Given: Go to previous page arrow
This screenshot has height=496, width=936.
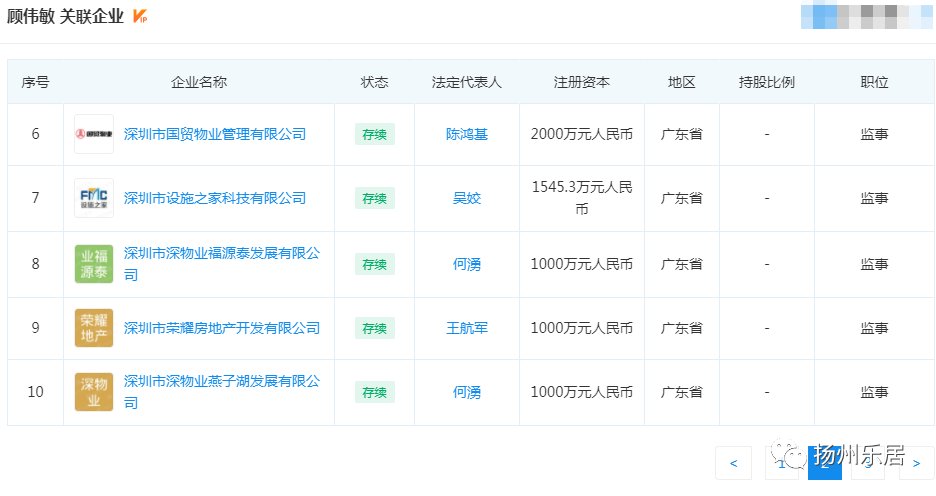Looking at the screenshot, I should click(x=734, y=463).
